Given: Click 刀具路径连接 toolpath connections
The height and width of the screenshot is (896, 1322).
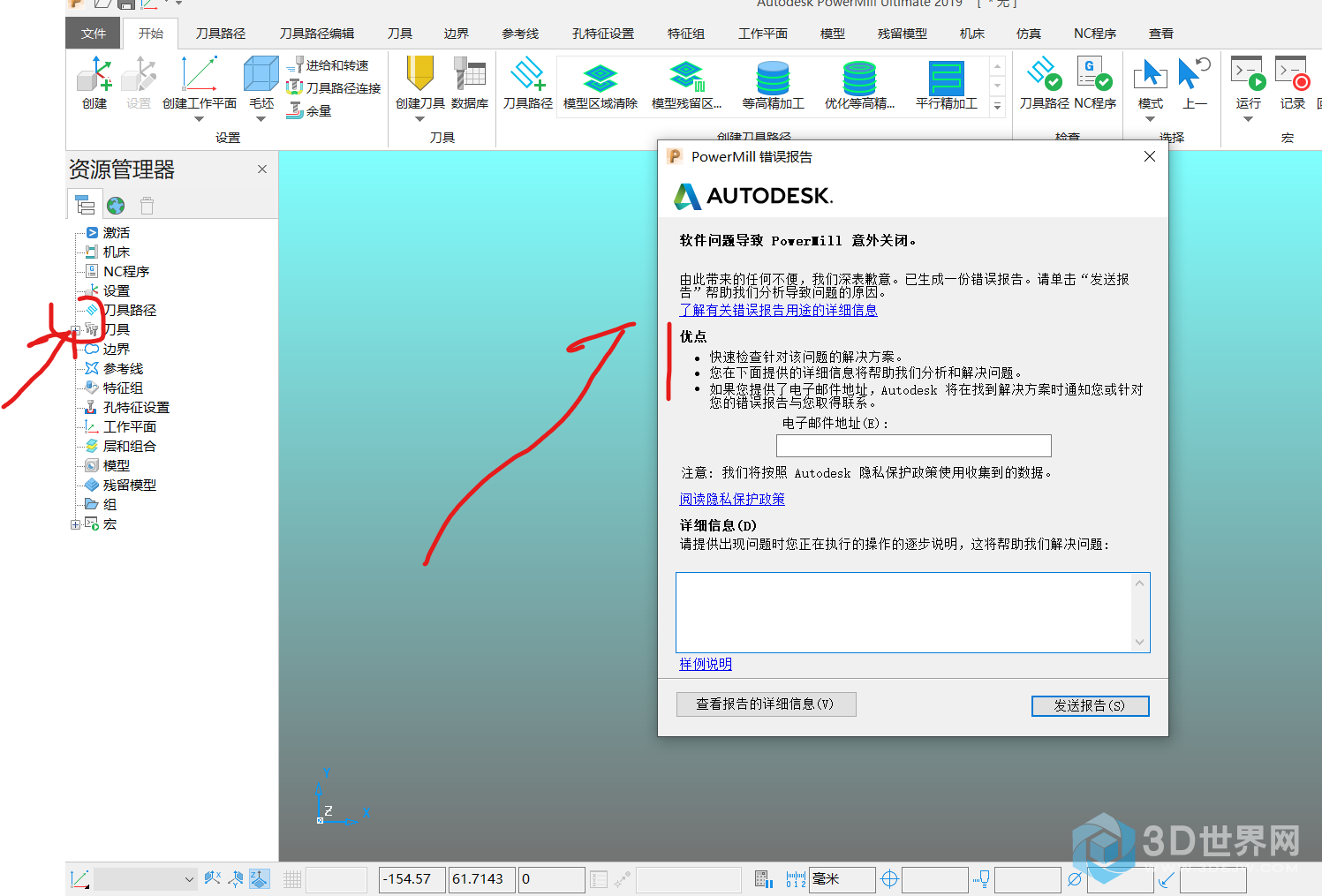Looking at the screenshot, I should [334, 87].
